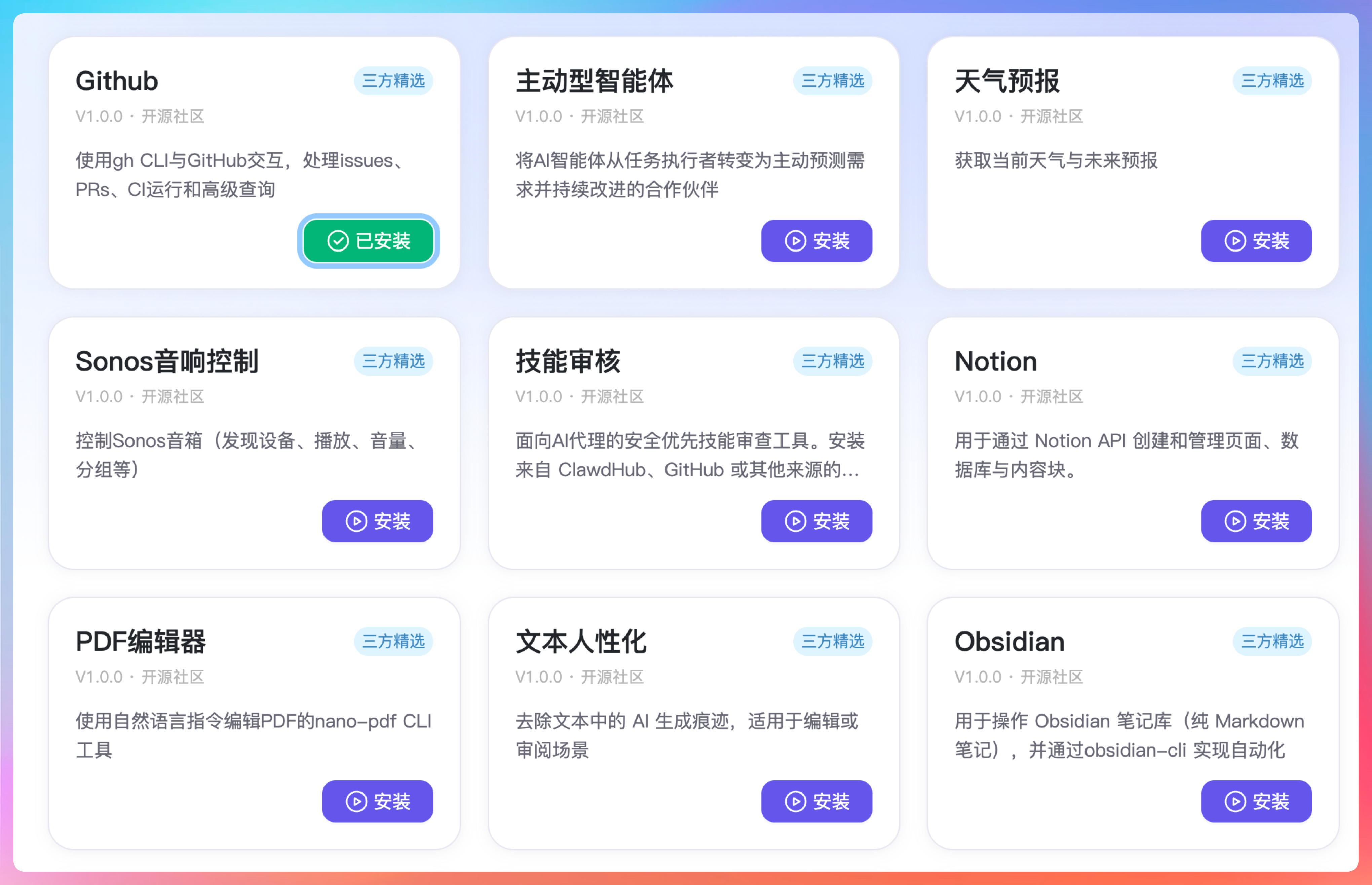1372x885 pixels.
Task: Open the PDF编辑器 card title
Action: click(141, 641)
